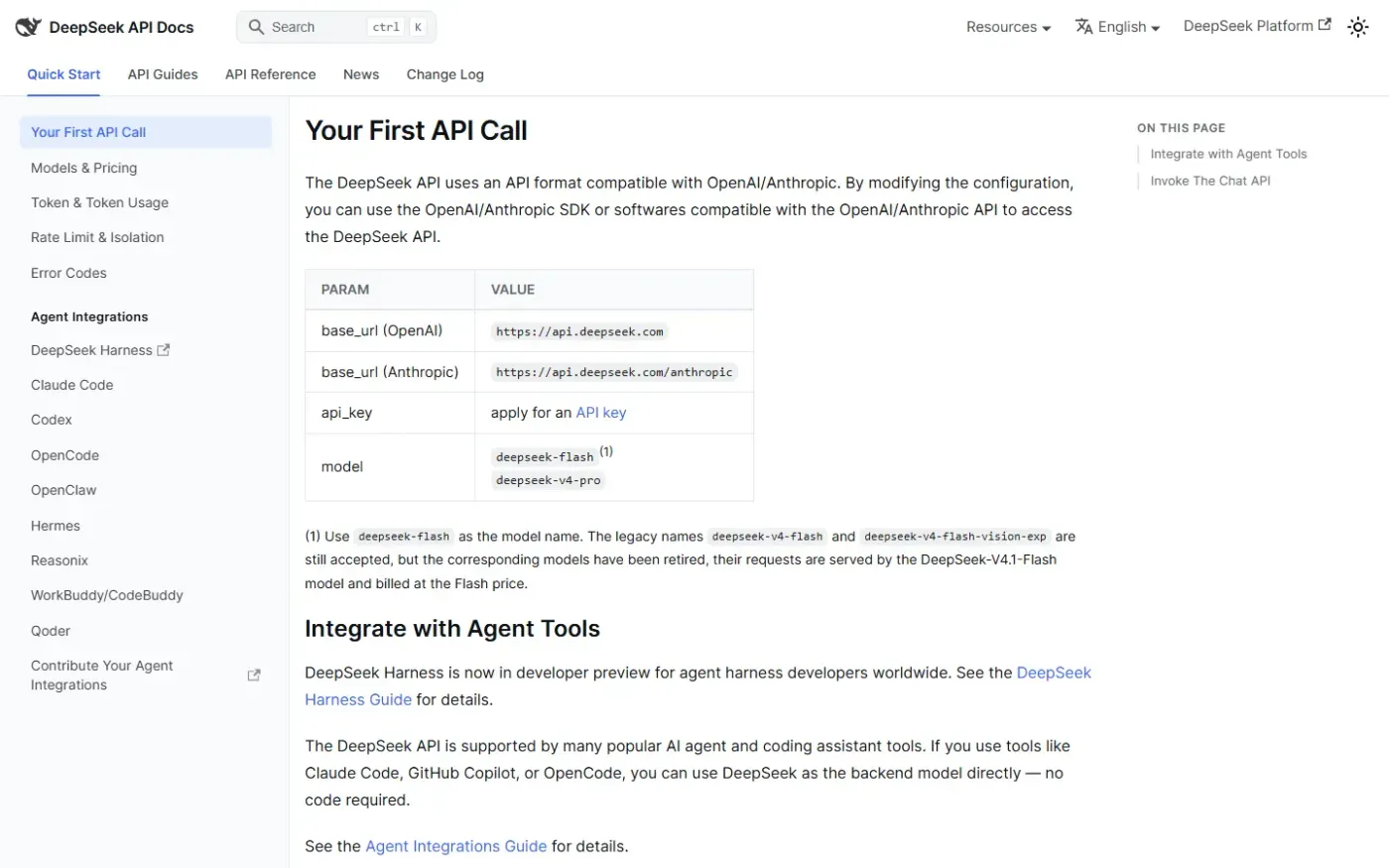Click the deepseek-v4-pro model value
Viewport: 1389px width, 868px height.
click(549, 480)
